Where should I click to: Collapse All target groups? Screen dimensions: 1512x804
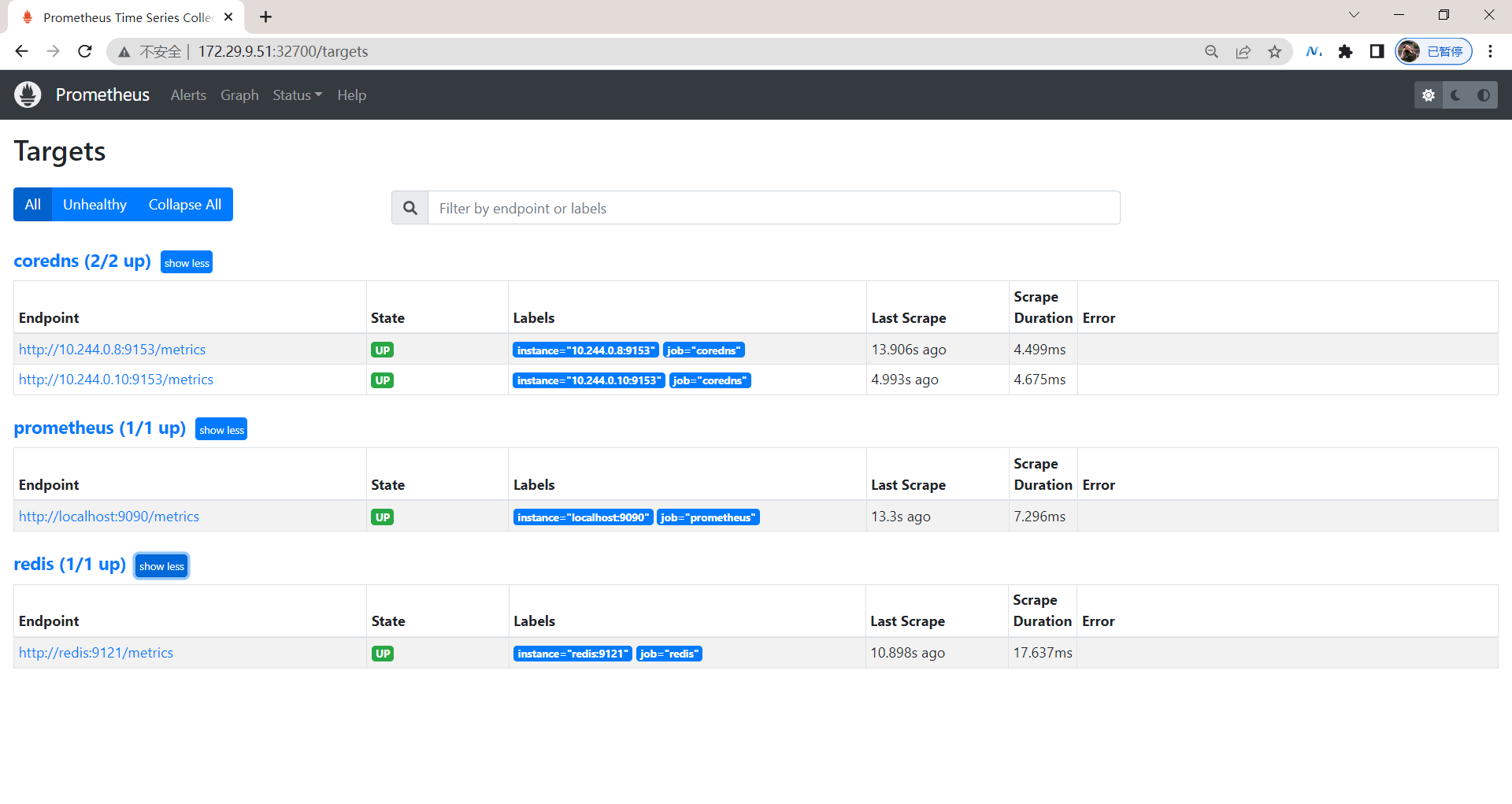(185, 205)
